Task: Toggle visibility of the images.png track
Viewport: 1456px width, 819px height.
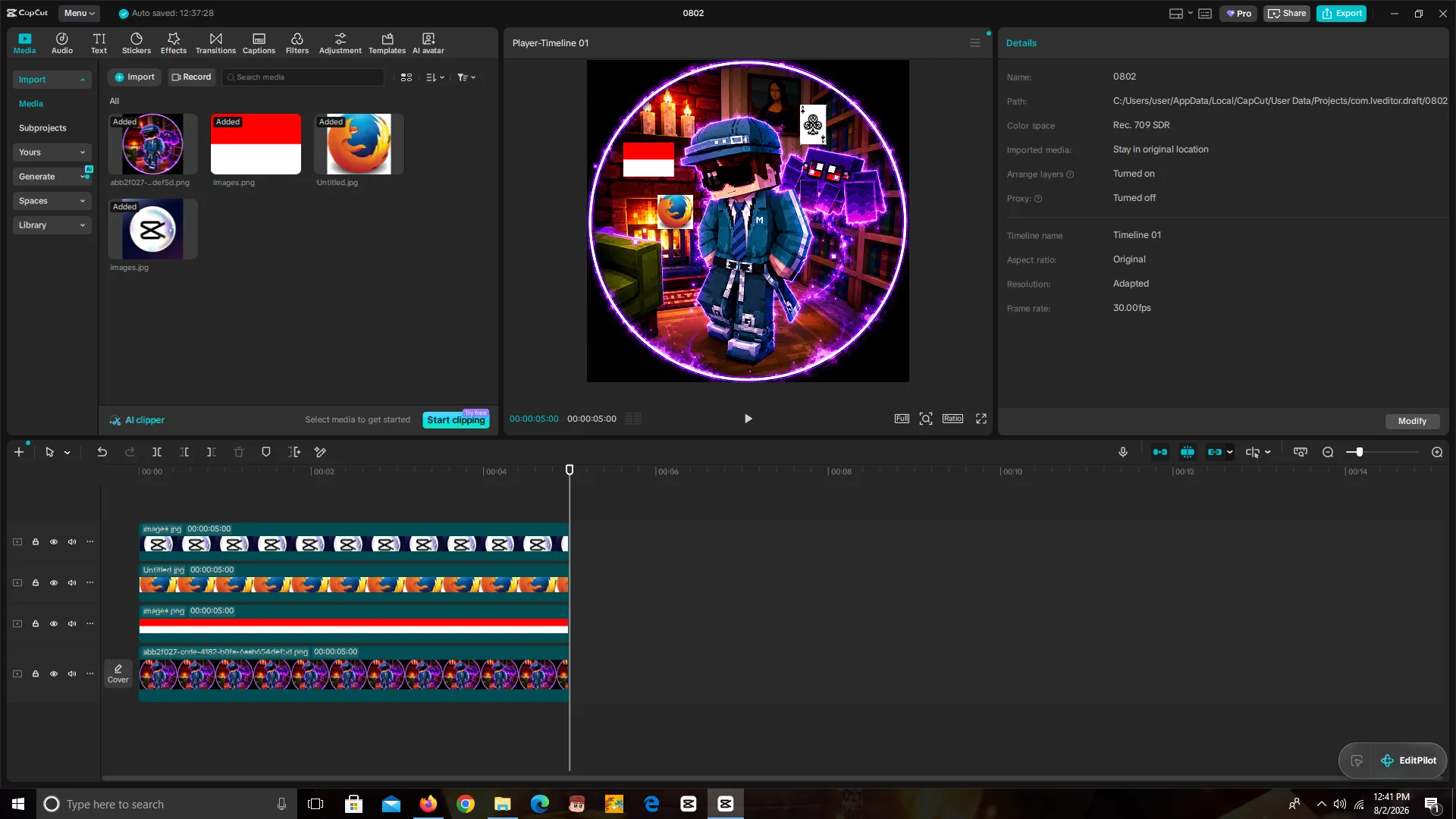Action: pyautogui.click(x=54, y=624)
